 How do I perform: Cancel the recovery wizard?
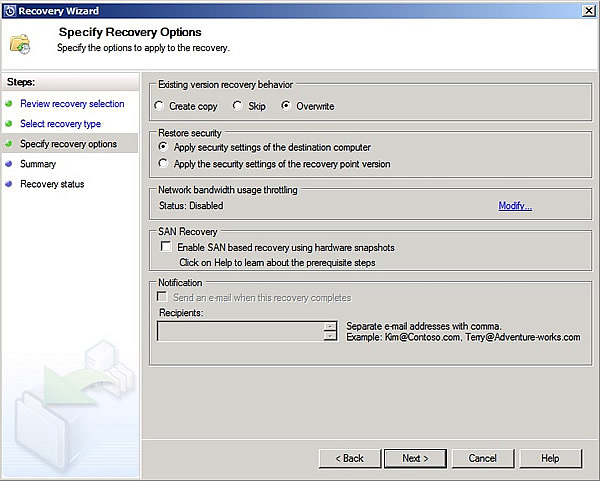[x=483, y=458]
